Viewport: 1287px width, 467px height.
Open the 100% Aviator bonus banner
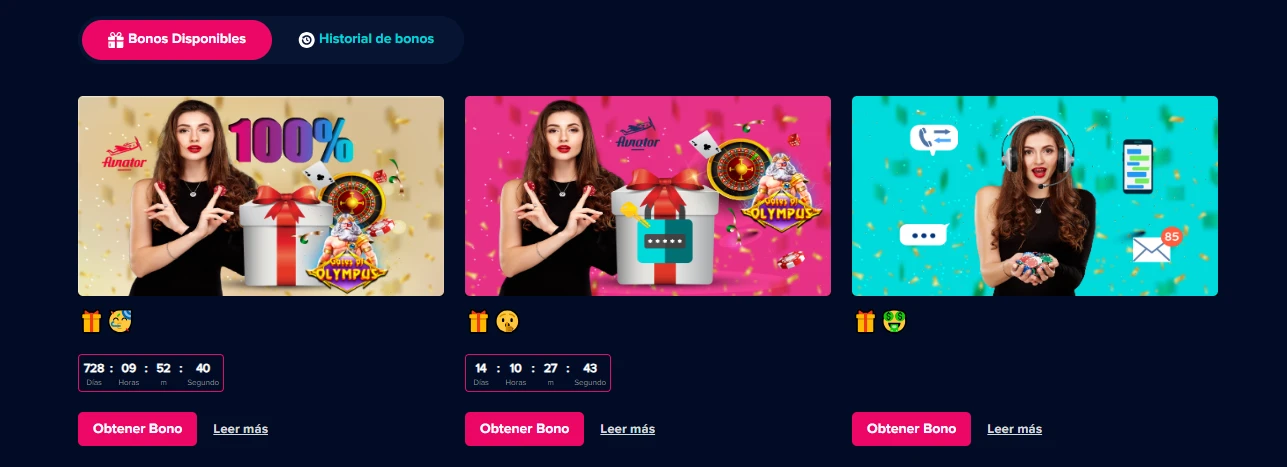tap(261, 196)
